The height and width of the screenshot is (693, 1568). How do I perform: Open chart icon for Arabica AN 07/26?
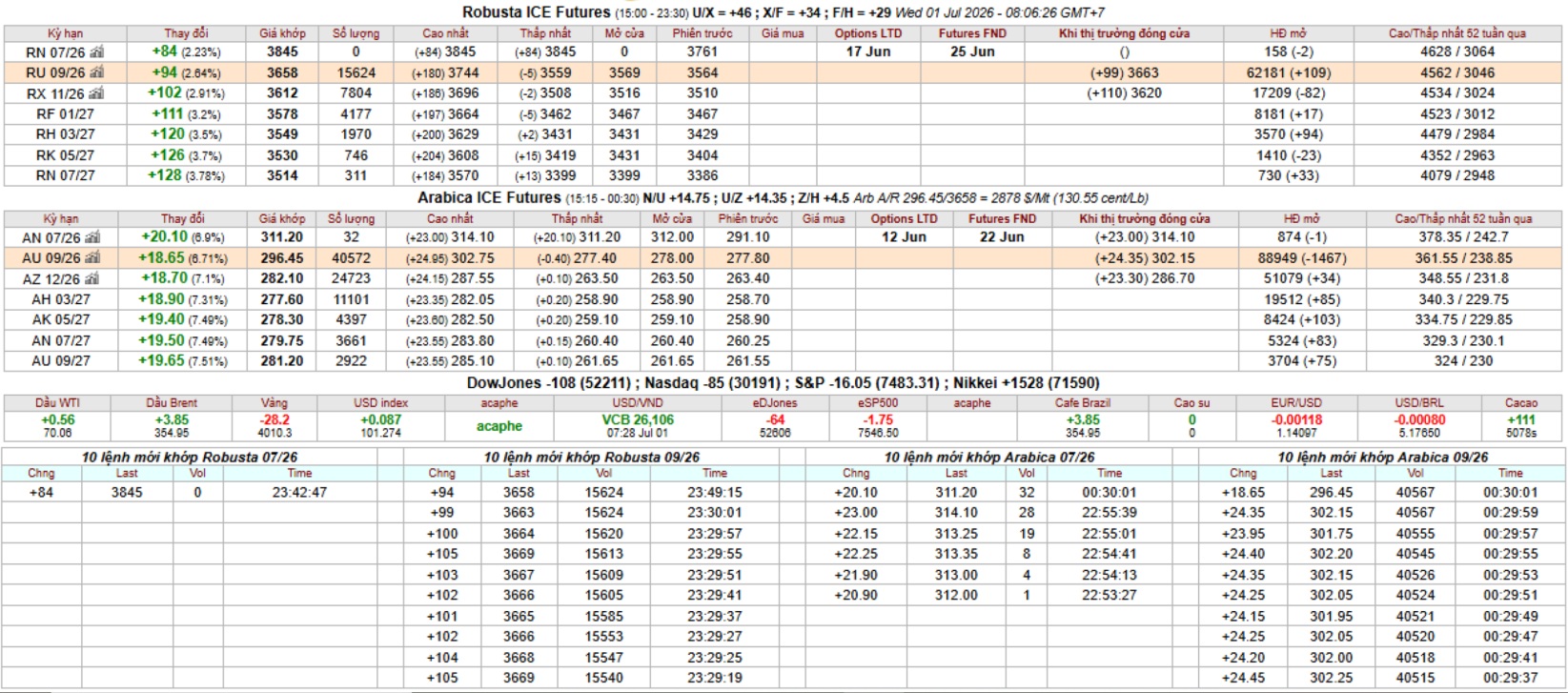tap(92, 237)
